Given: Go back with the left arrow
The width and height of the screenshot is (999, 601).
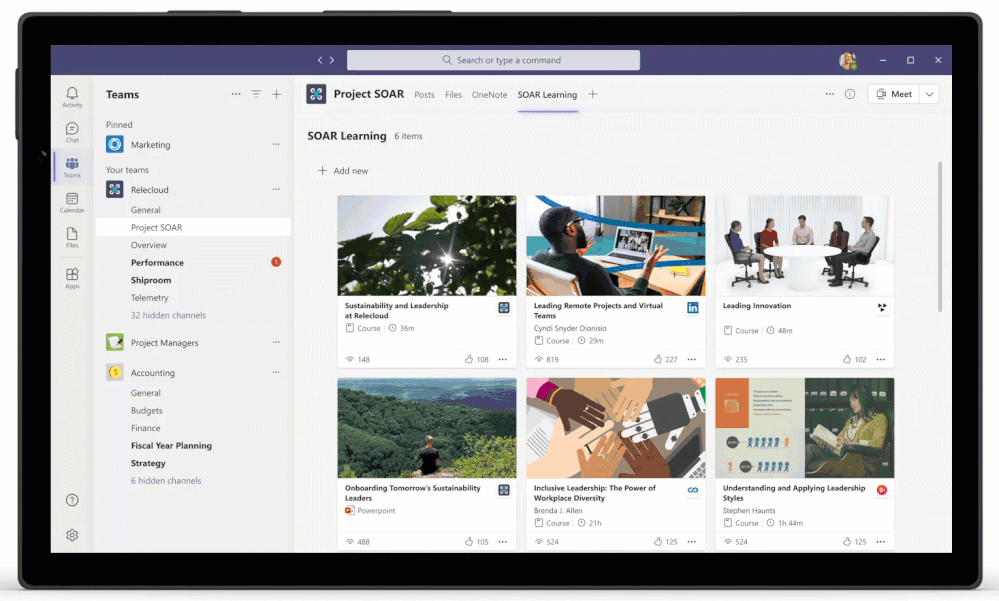Looking at the screenshot, I should tap(320, 60).
